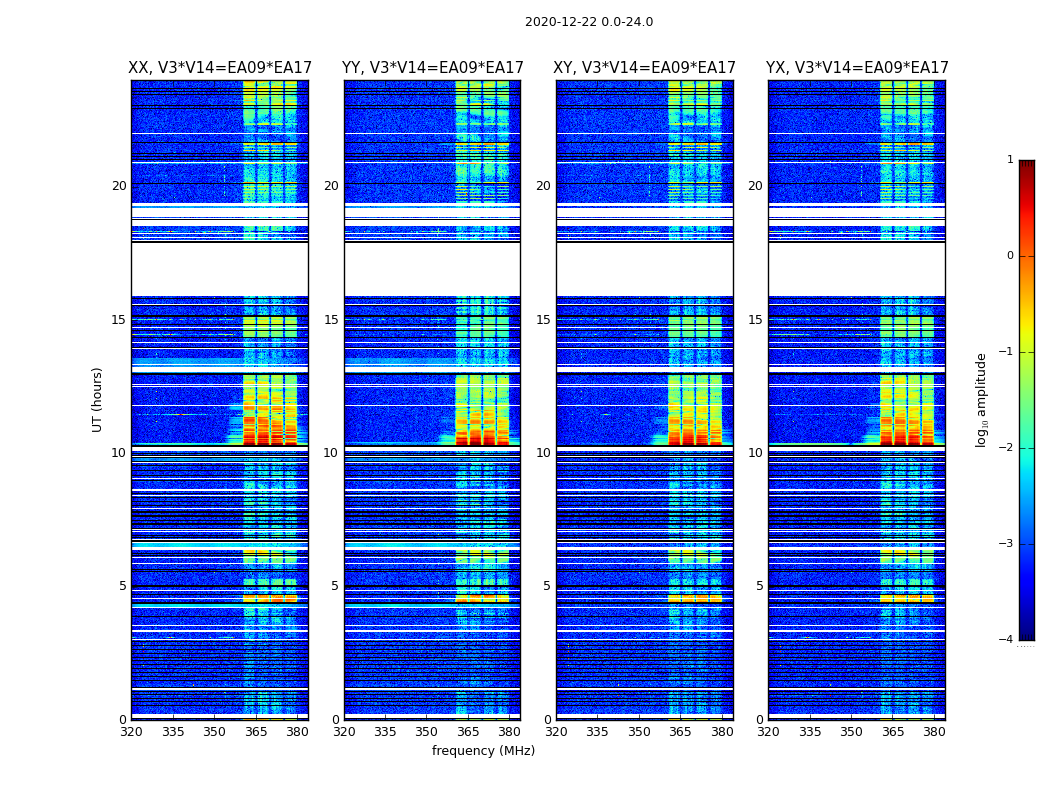1050x800 pixels.
Task: Click the figure title "2020-12-22 0.0-24.0"
Action: [588, 22]
